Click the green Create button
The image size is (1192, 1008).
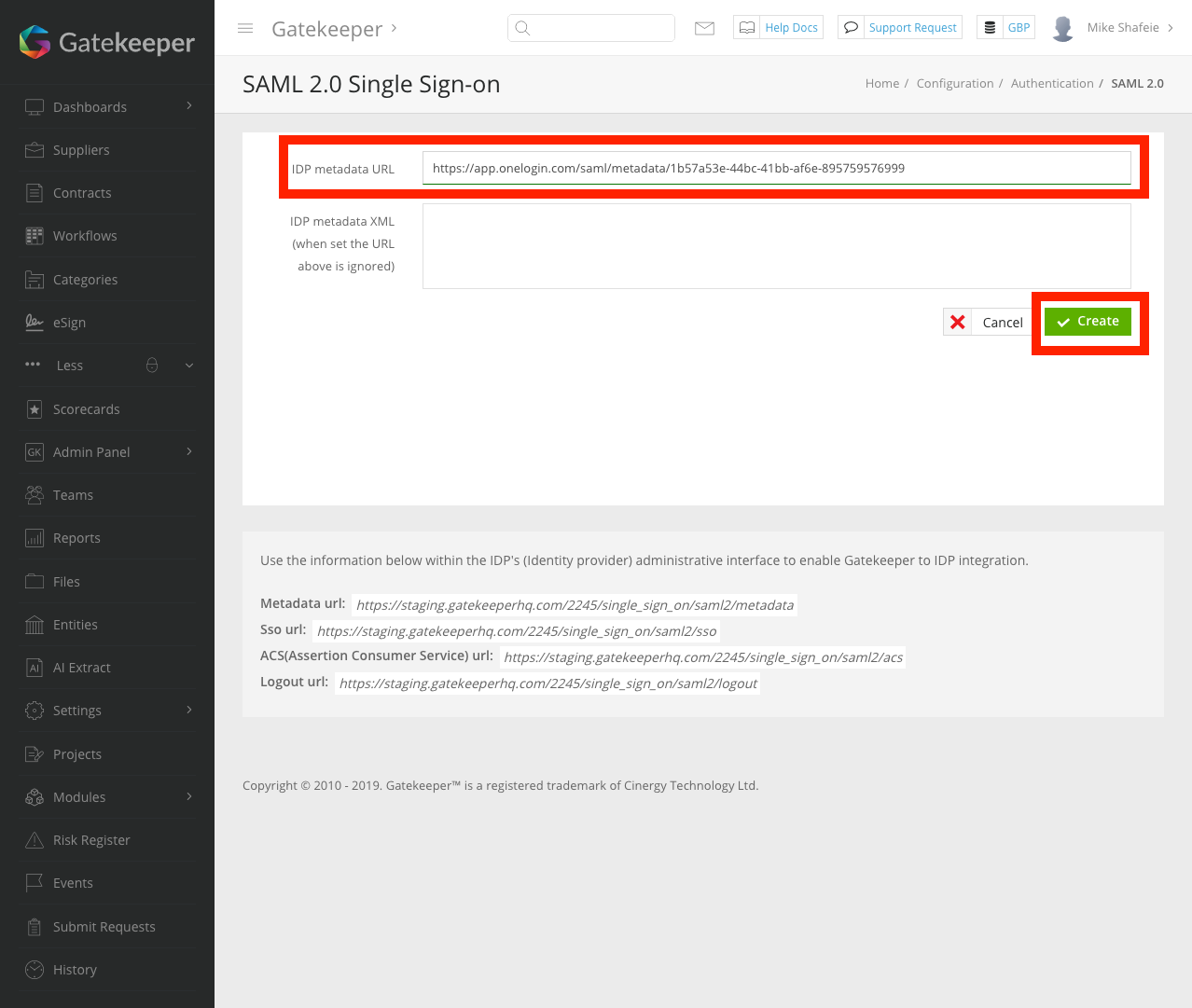[x=1088, y=321]
